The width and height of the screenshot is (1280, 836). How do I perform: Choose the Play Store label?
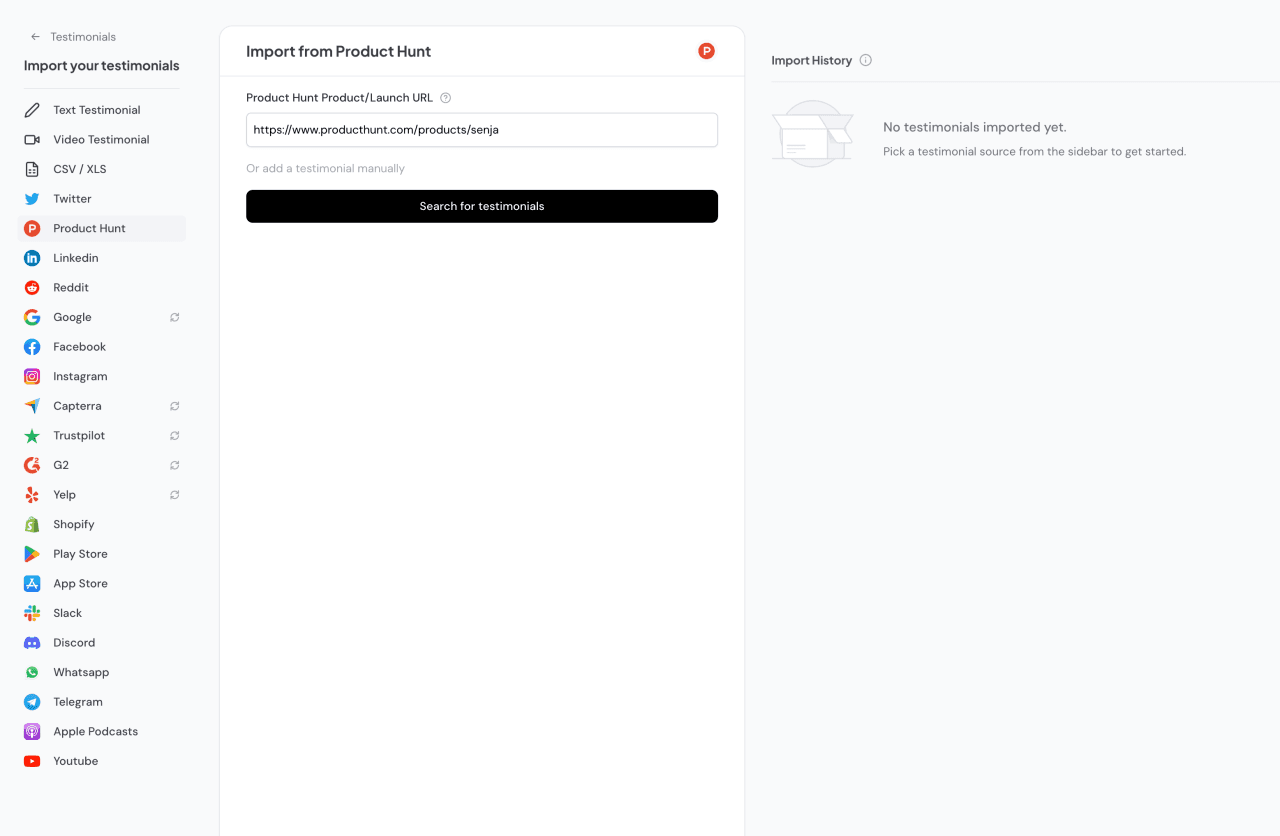(80, 554)
